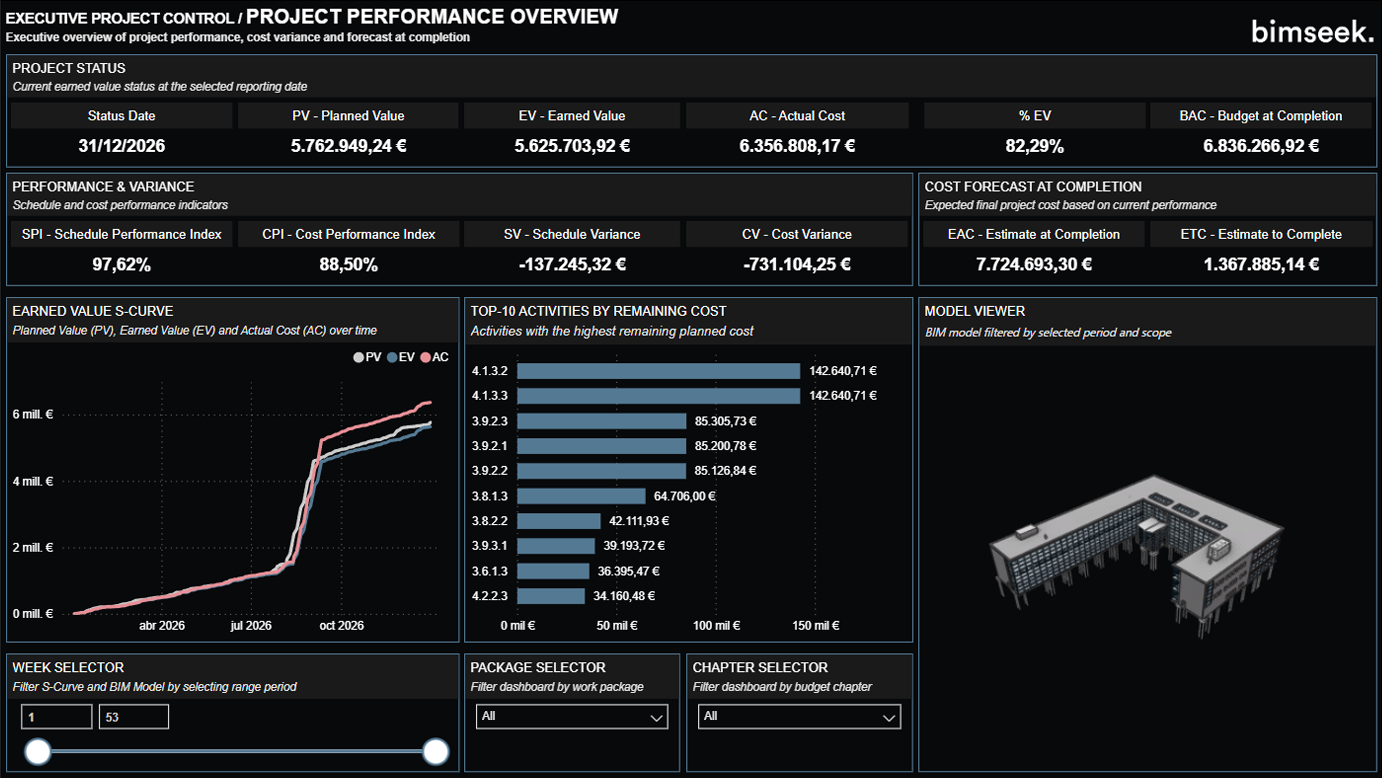Select the 4.2.2.3 activity bar
This screenshot has height=778, width=1382.
tap(551, 596)
